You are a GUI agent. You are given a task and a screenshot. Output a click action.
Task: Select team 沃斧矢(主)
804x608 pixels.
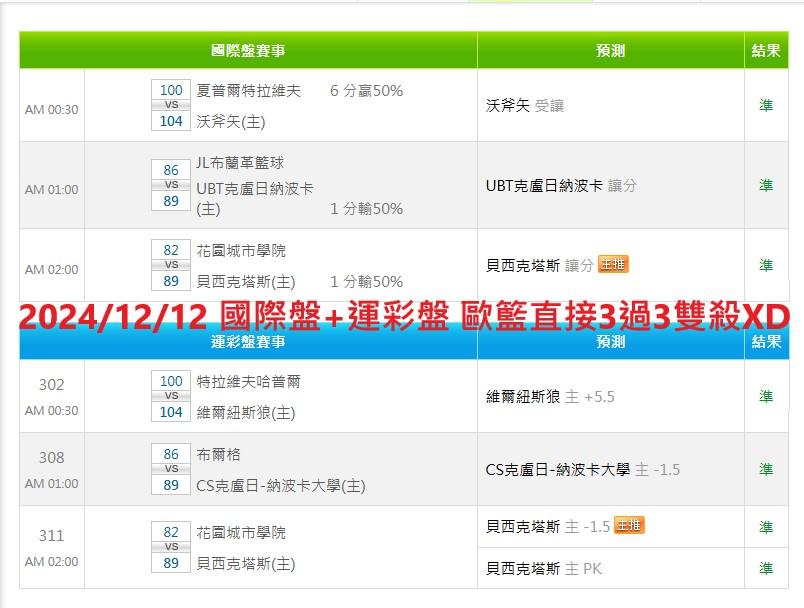(231, 121)
